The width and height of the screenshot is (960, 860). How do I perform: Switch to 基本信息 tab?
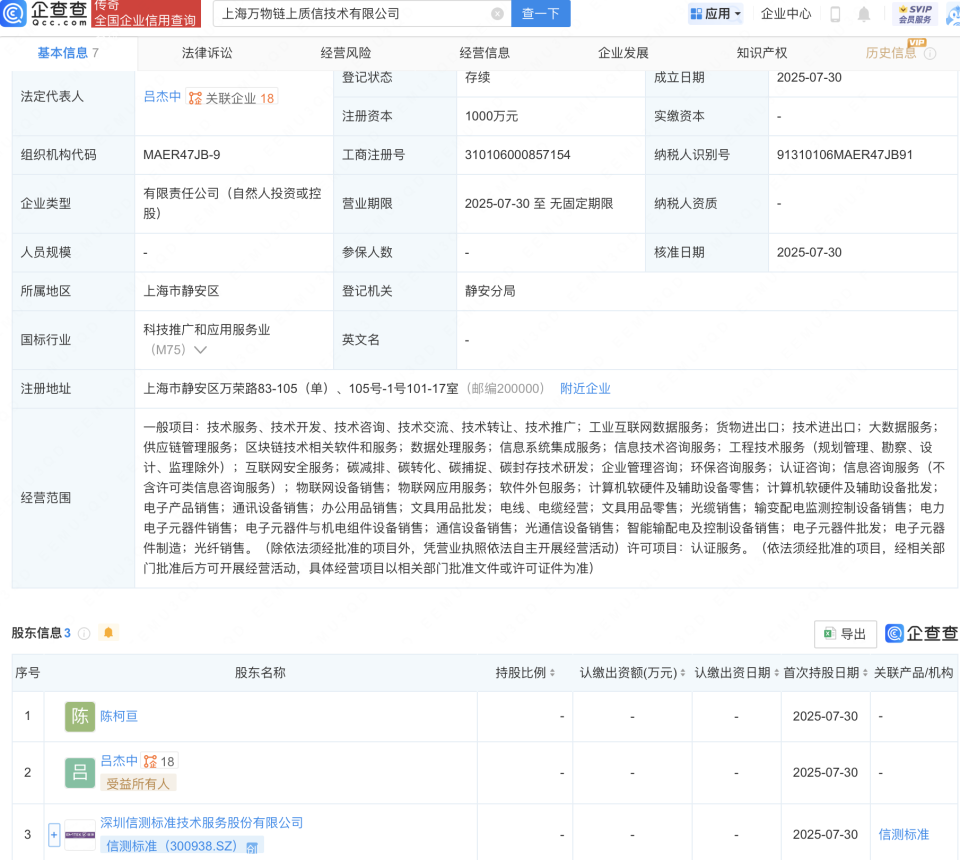(x=68, y=53)
